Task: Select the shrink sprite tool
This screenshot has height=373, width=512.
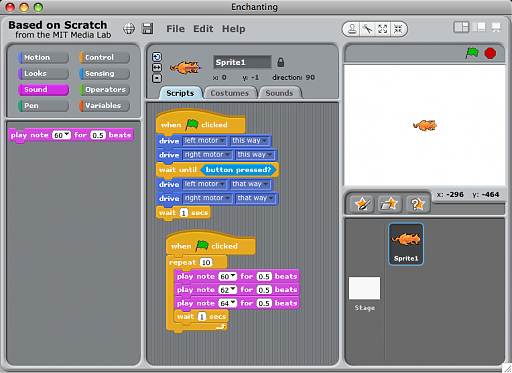Action: (x=398, y=29)
